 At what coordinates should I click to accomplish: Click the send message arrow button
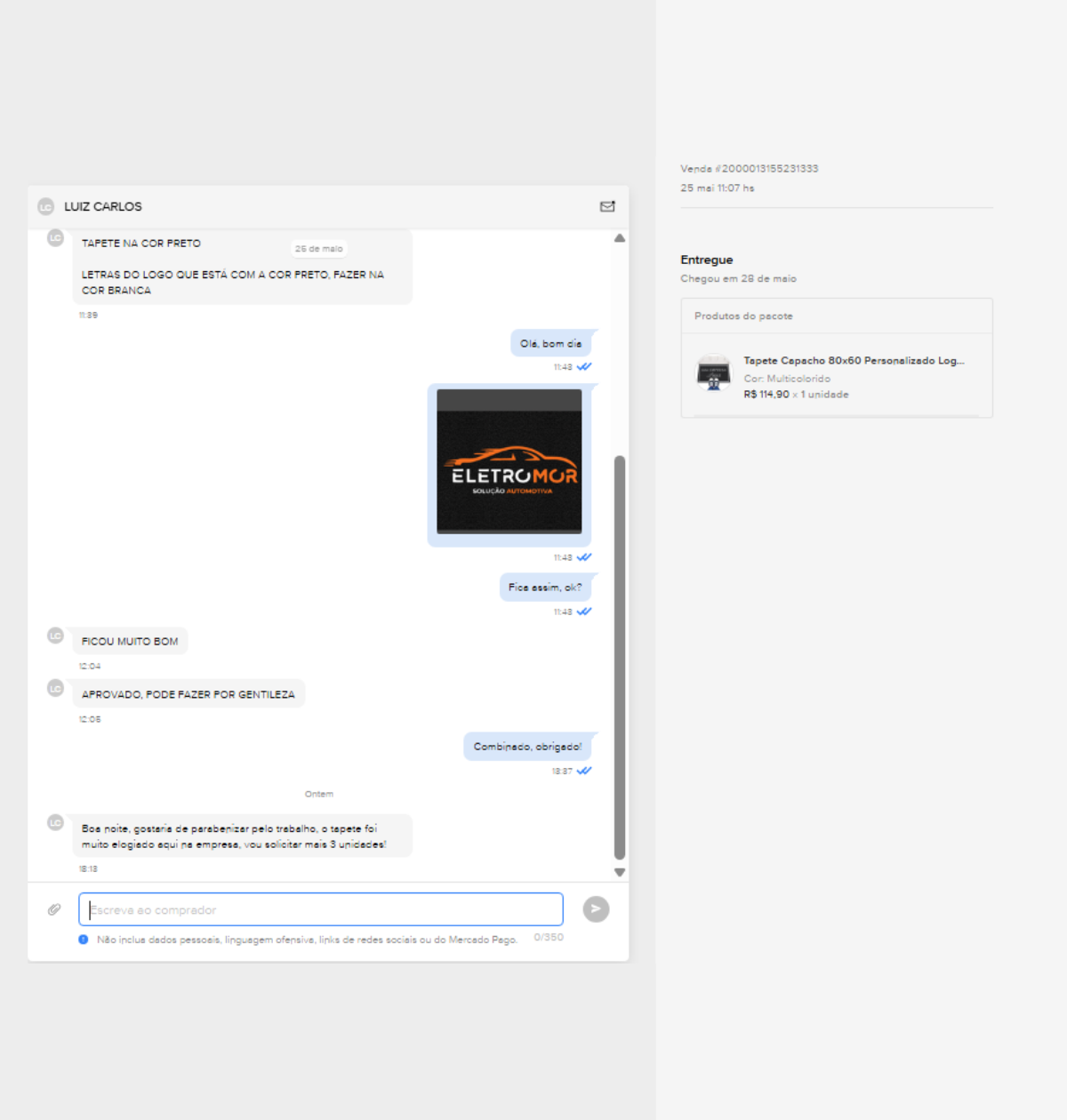point(596,908)
